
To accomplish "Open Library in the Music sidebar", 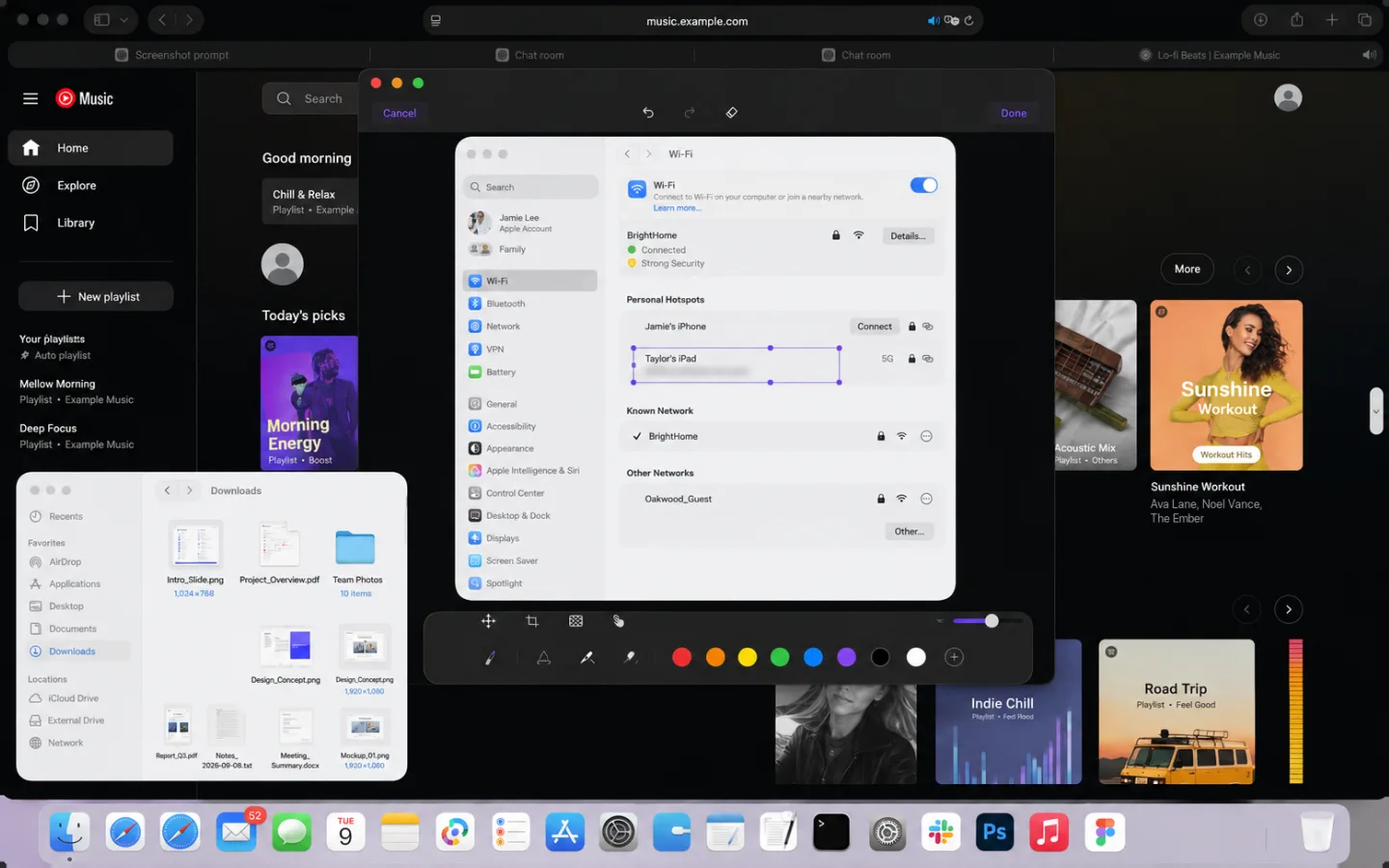I will [x=91, y=223].
